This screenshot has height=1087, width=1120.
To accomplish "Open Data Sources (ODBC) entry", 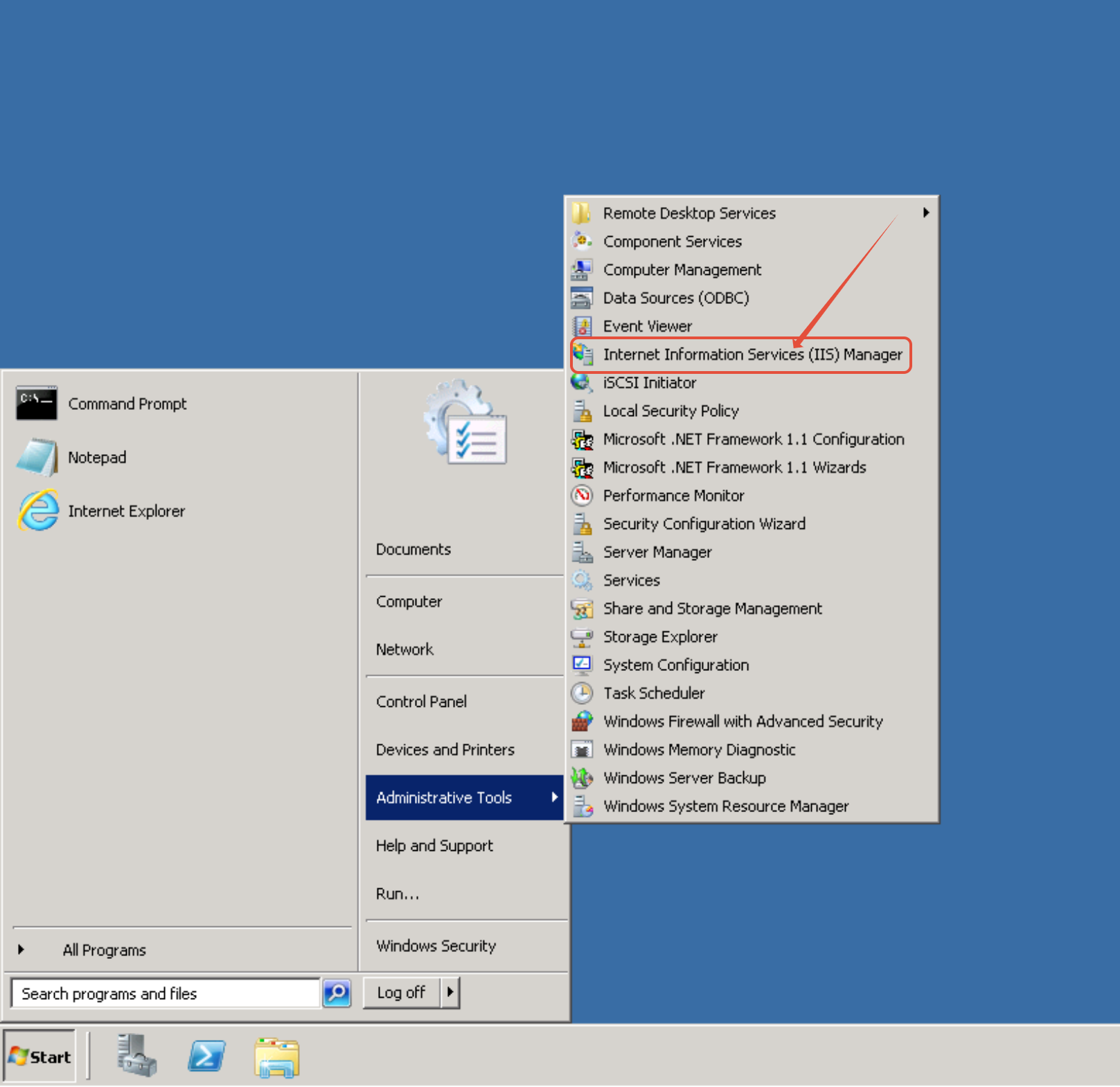I will pos(752,298).
